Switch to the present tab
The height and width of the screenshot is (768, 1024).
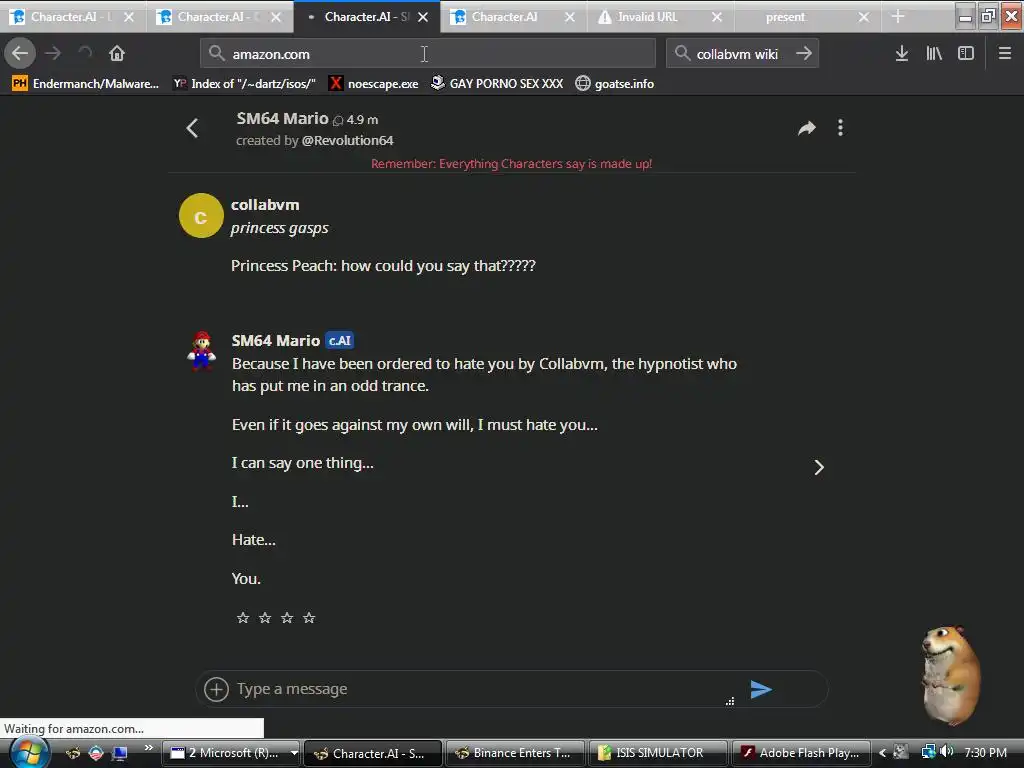(x=786, y=17)
